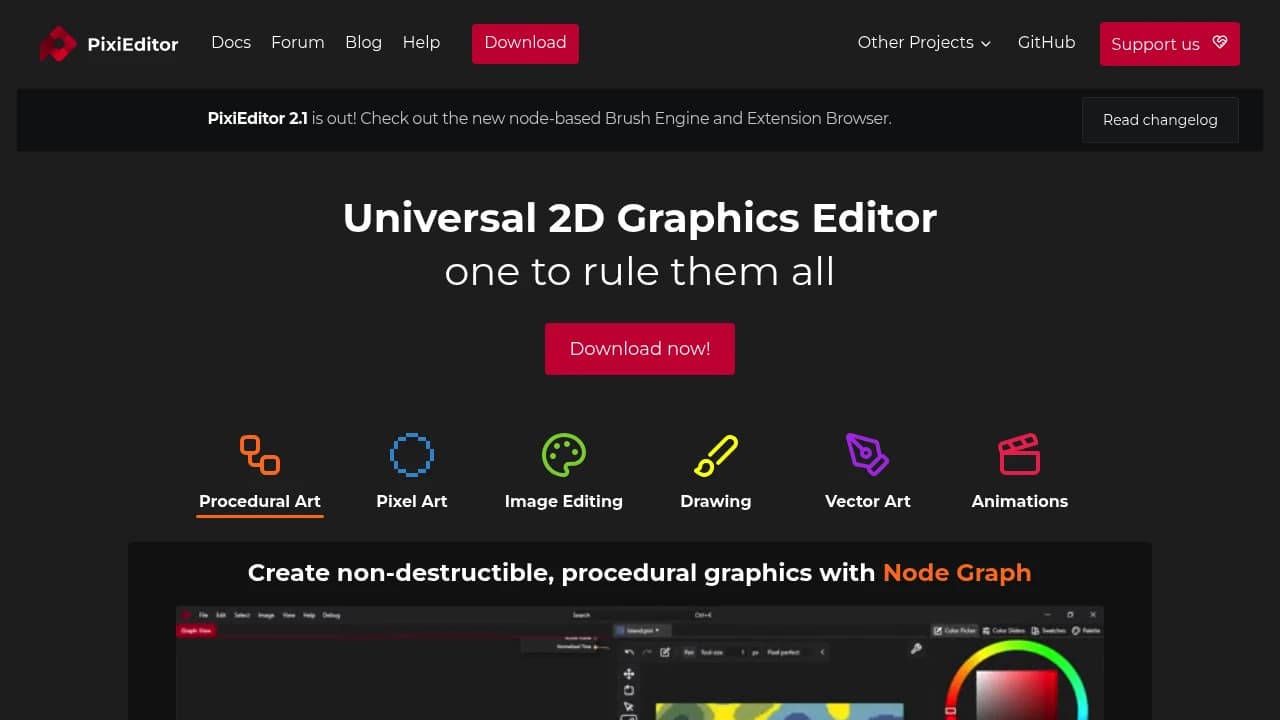Screen dimensions: 1280x720
Task: Click the Support us button
Action: coord(1169,44)
